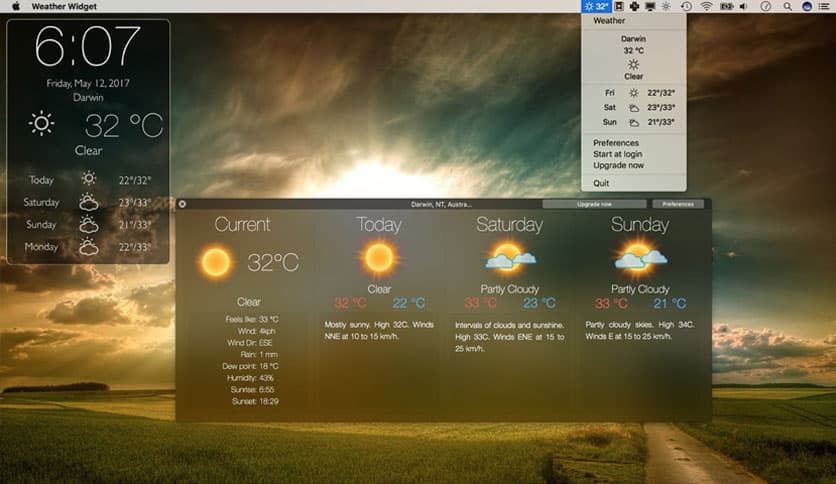836x484 pixels.
Task: Click the Weather header in dropdown menu
Action: [609, 21]
